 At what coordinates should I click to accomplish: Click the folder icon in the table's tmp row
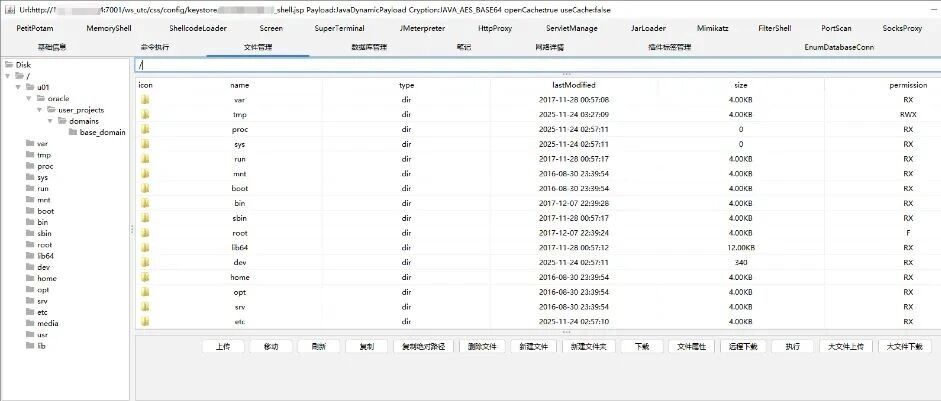click(145, 114)
